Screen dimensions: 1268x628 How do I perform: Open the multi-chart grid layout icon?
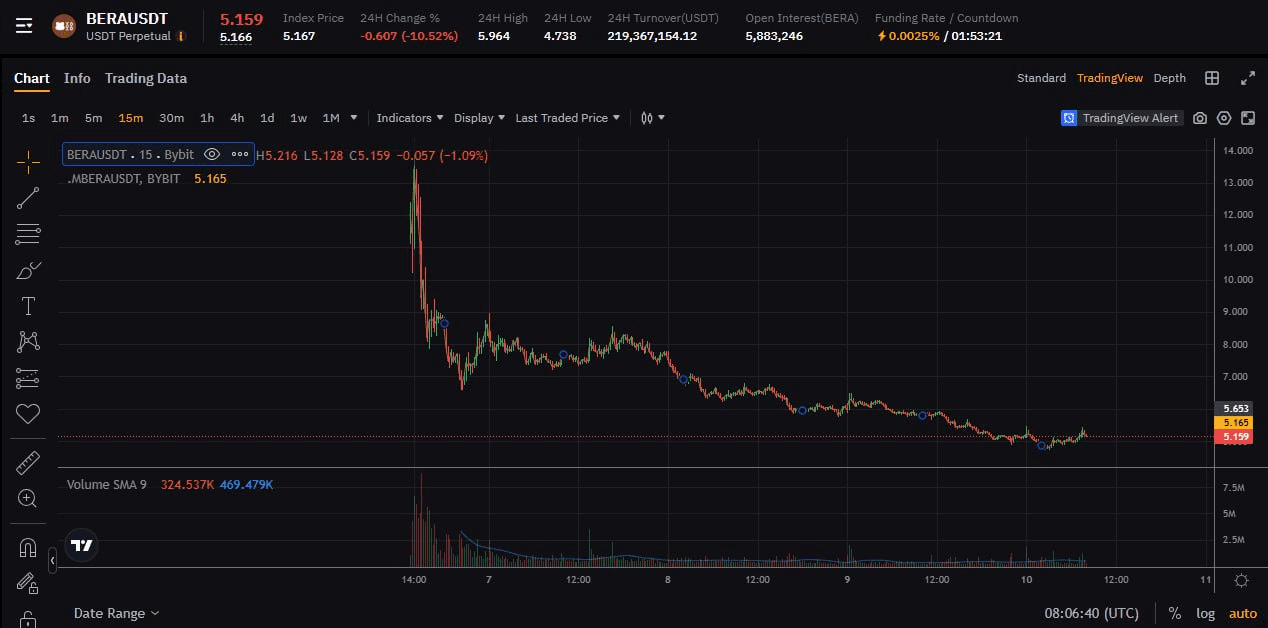point(1212,78)
